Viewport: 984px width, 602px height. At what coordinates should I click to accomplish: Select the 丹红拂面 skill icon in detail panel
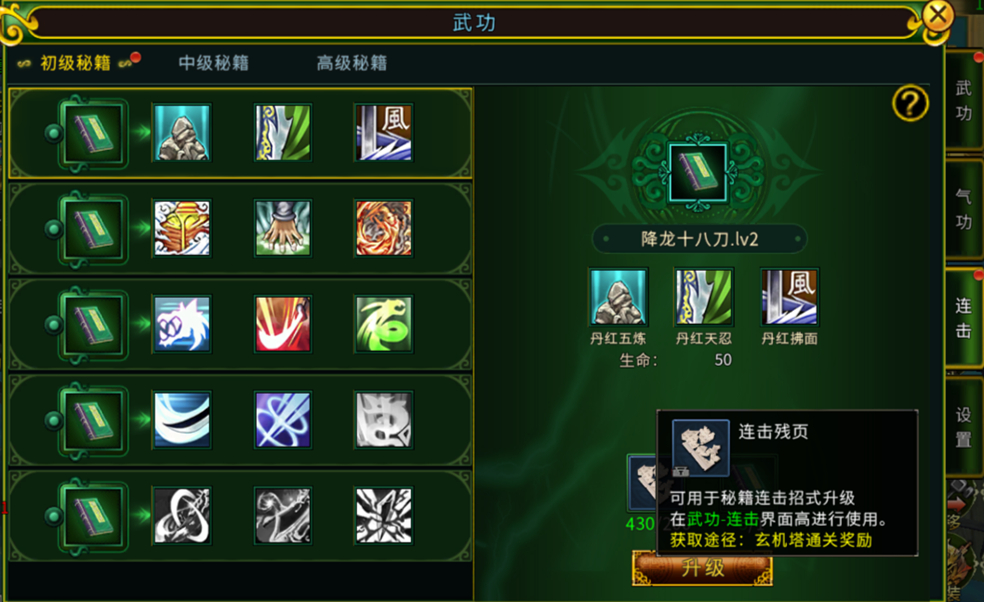[x=789, y=297]
